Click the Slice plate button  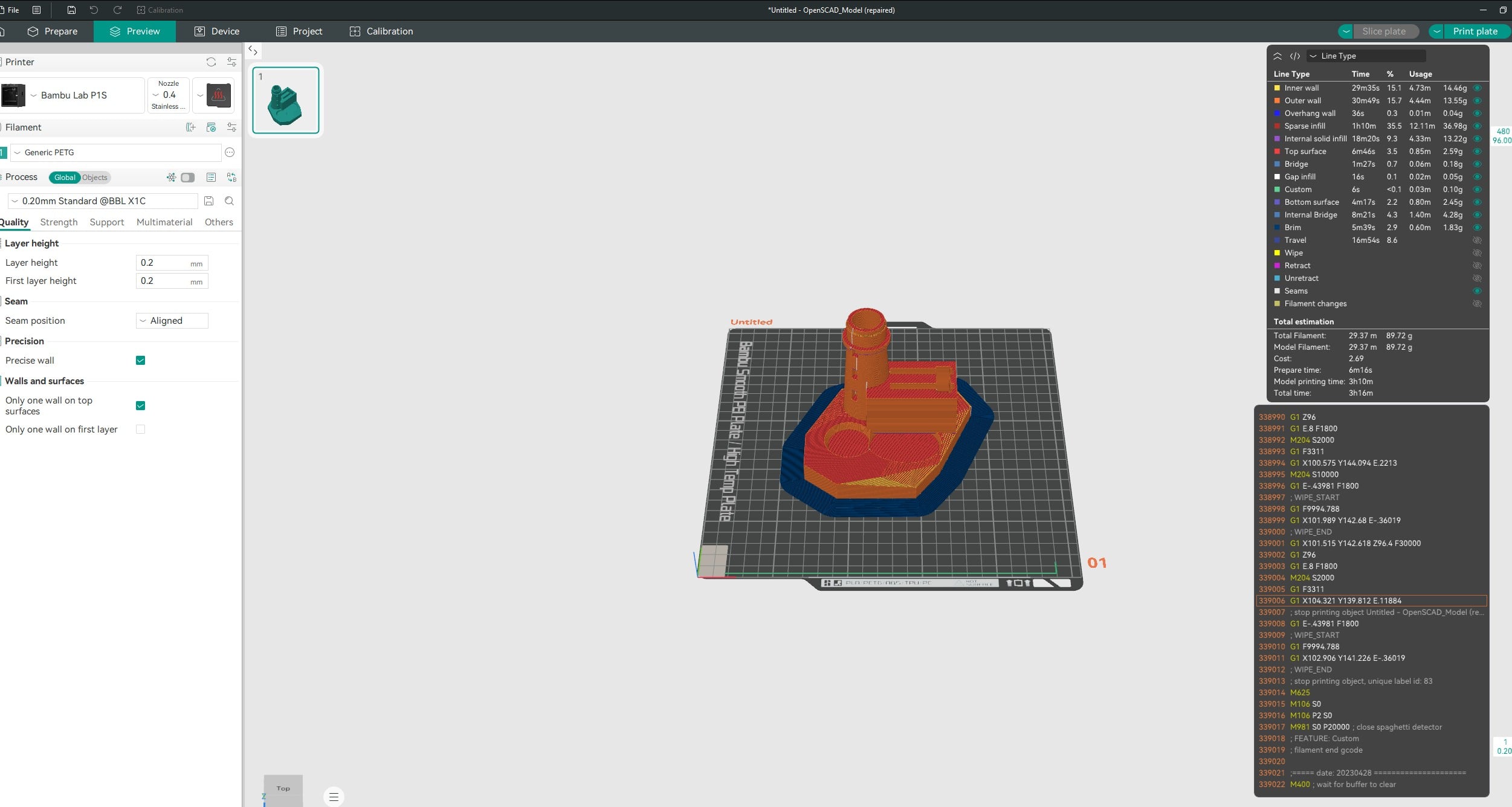point(1386,31)
